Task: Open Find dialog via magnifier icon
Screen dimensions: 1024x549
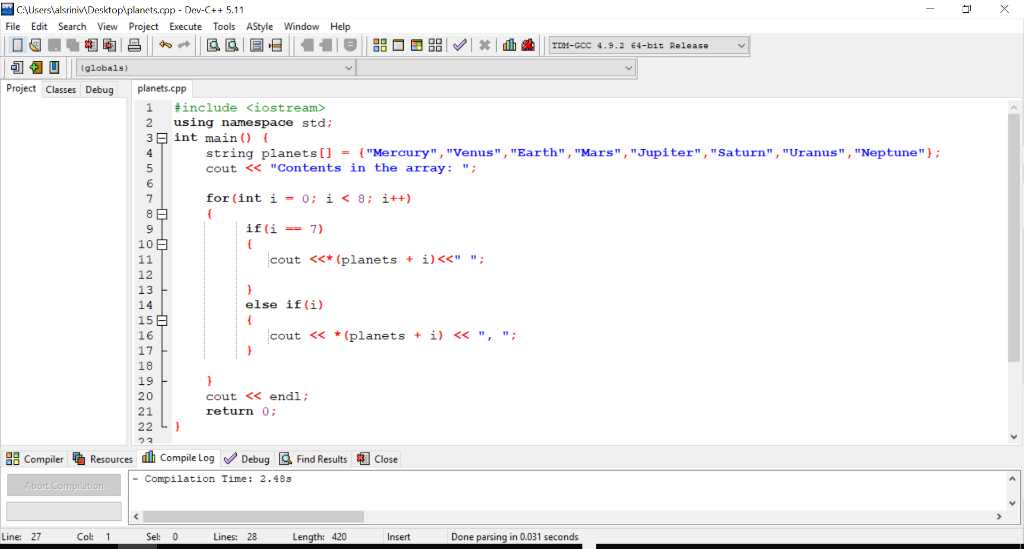Action: [x=213, y=45]
